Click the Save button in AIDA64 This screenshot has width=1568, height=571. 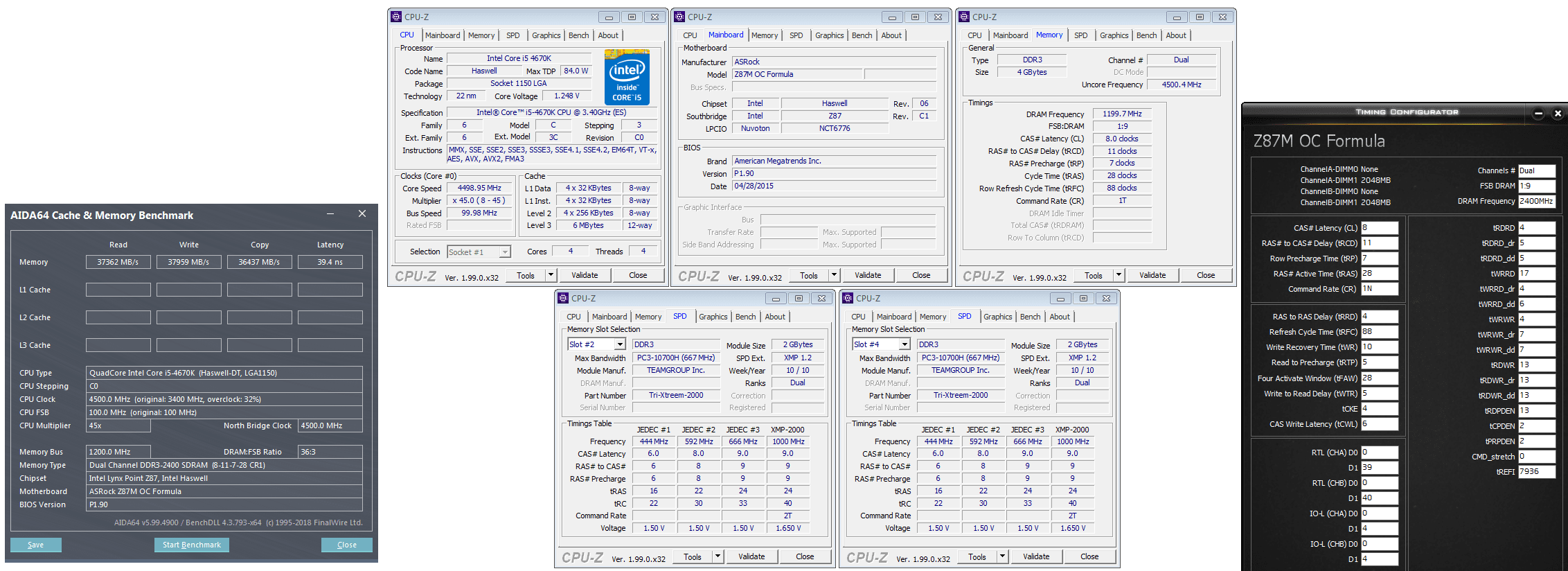[35, 545]
